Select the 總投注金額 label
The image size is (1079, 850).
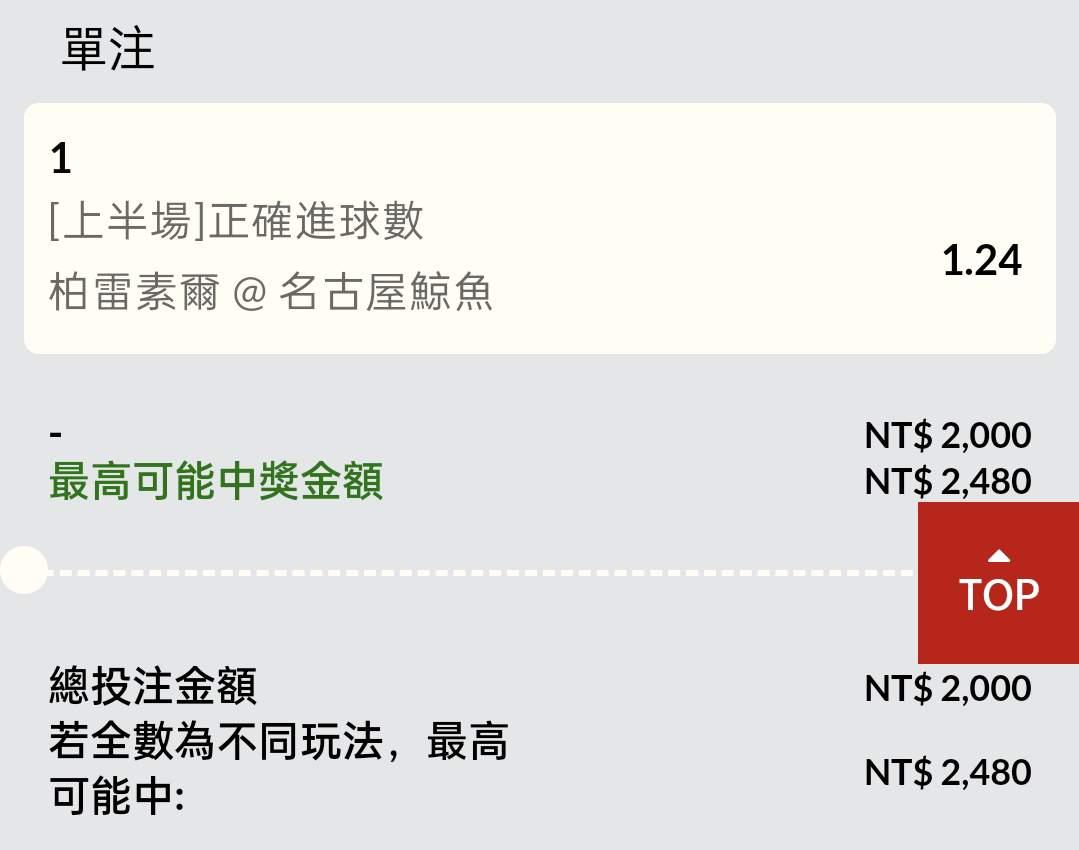[153, 687]
